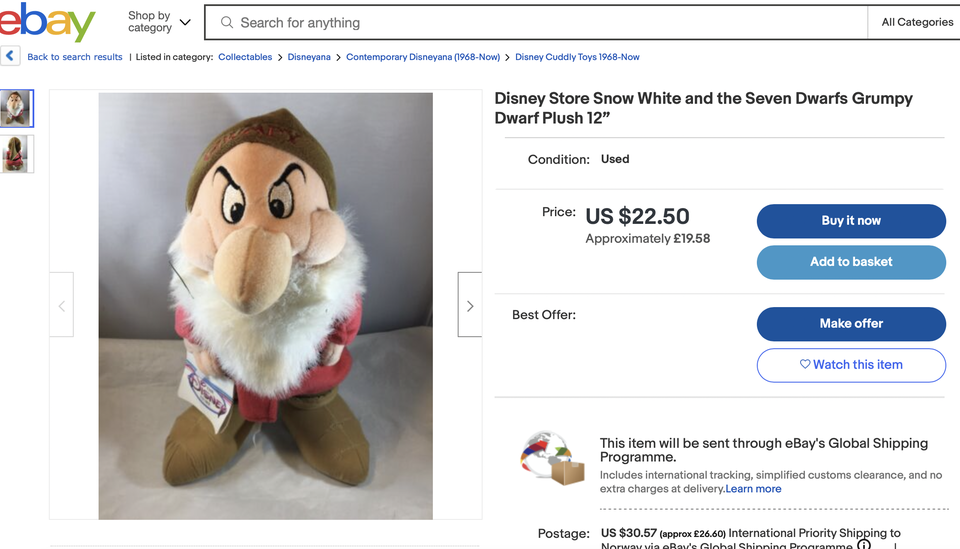
Task: Select the first Grumpy plush thumbnail
Action: [x=17, y=108]
